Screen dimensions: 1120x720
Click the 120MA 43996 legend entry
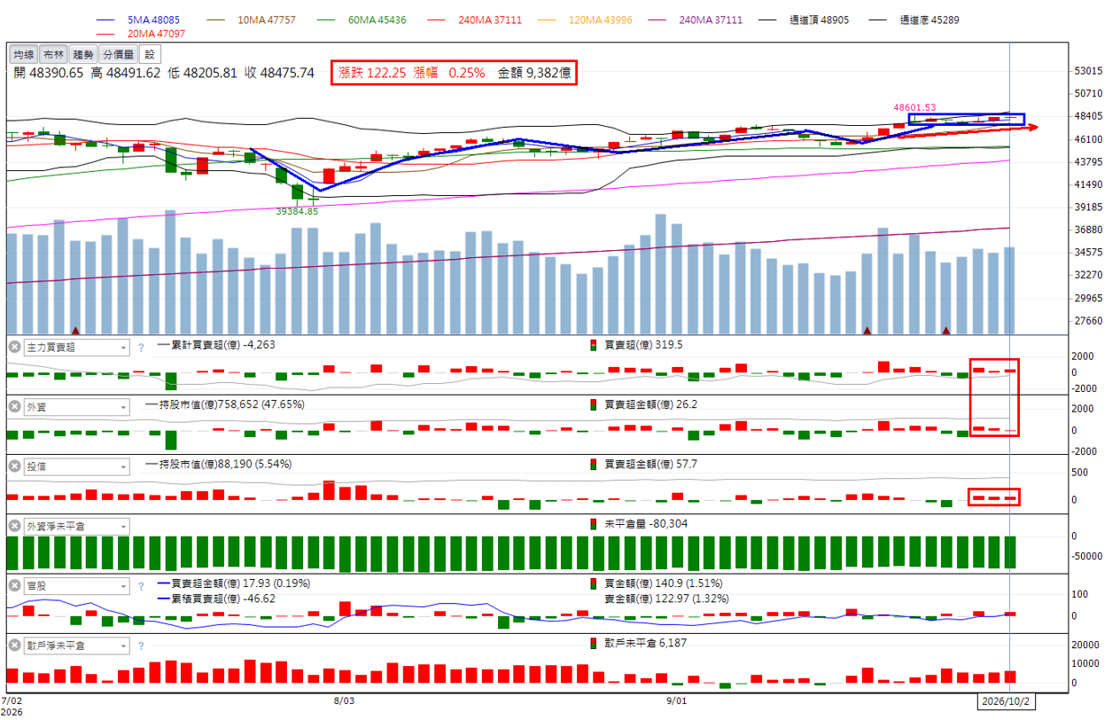tap(585, 20)
